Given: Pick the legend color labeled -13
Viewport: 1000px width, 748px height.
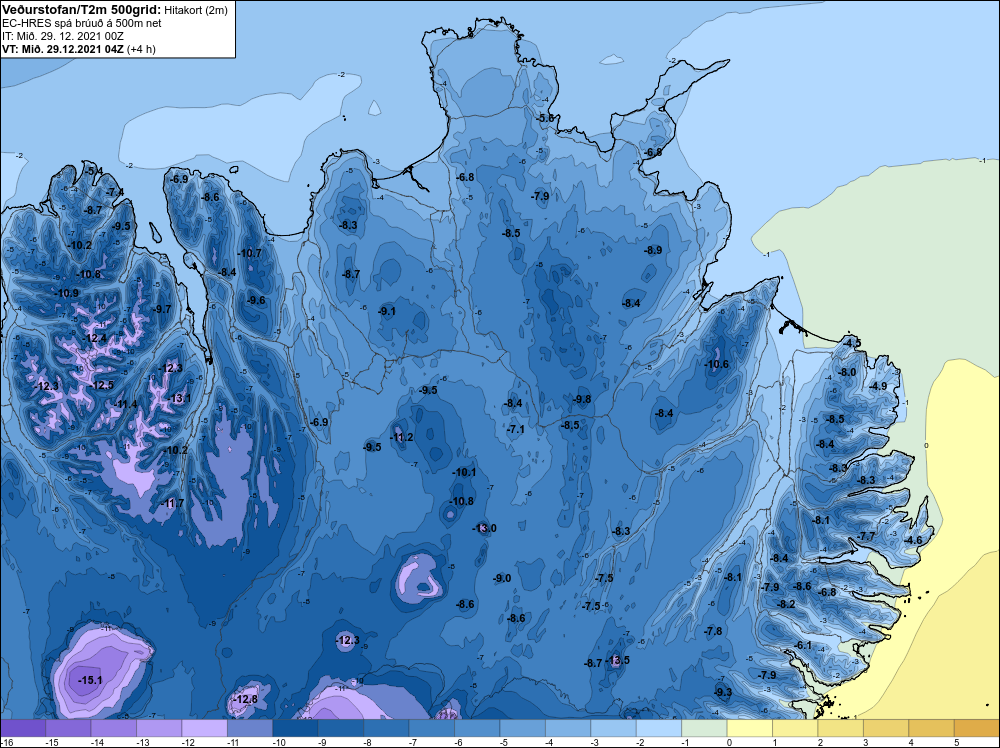Looking at the screenshot, I should (x=159, y=728).
